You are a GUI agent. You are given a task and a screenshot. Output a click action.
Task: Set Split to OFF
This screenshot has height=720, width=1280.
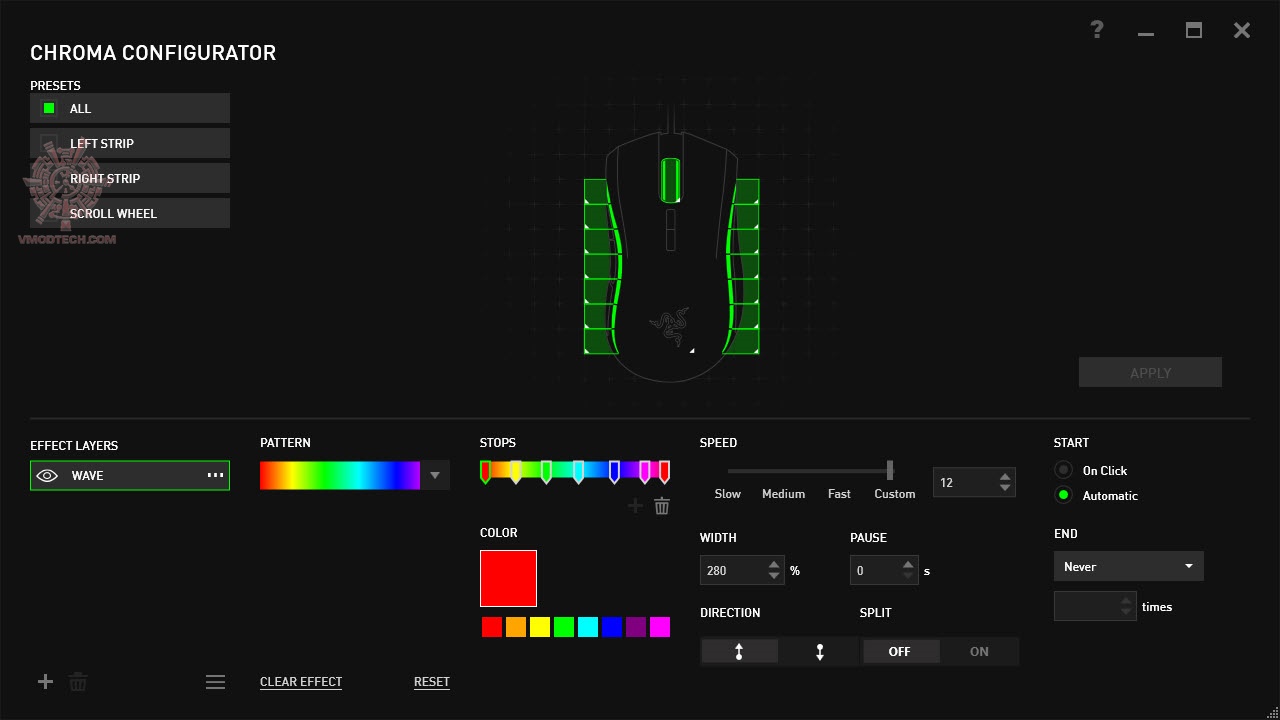point(900,652)
